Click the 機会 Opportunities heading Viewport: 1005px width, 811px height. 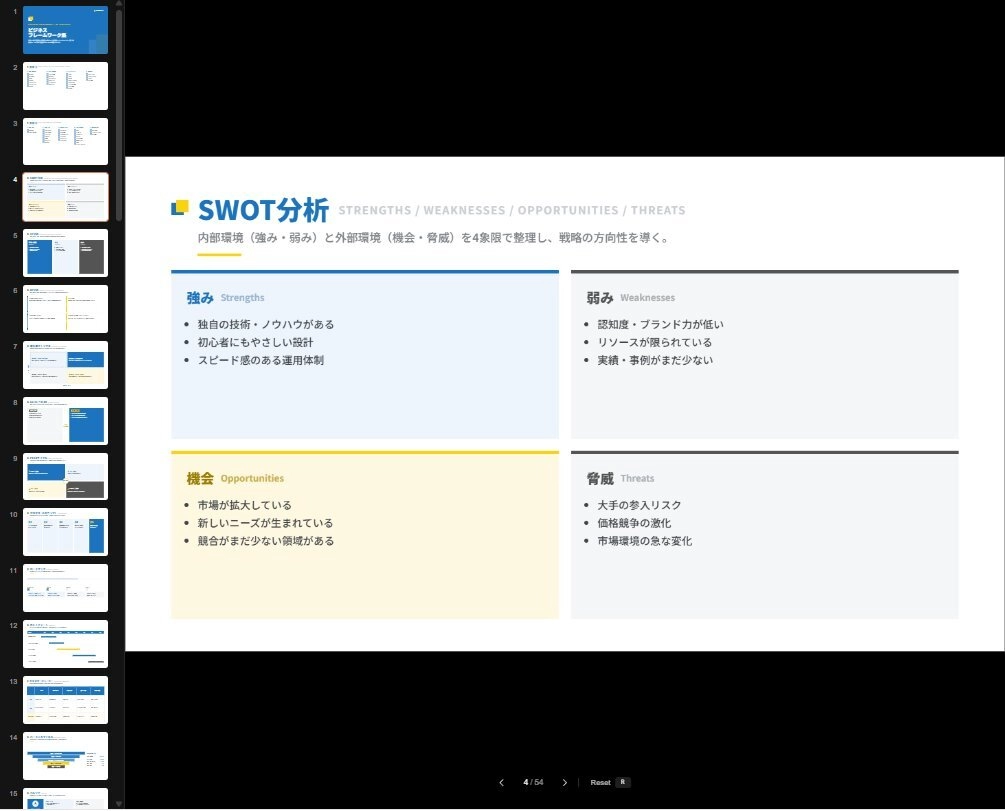[235, 478]
